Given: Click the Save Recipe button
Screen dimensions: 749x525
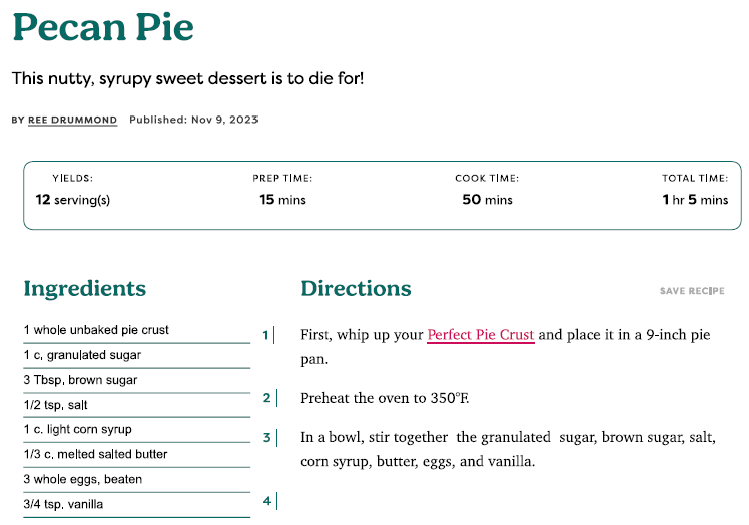Looking at the screenshot, I should (x=692, y=291).
